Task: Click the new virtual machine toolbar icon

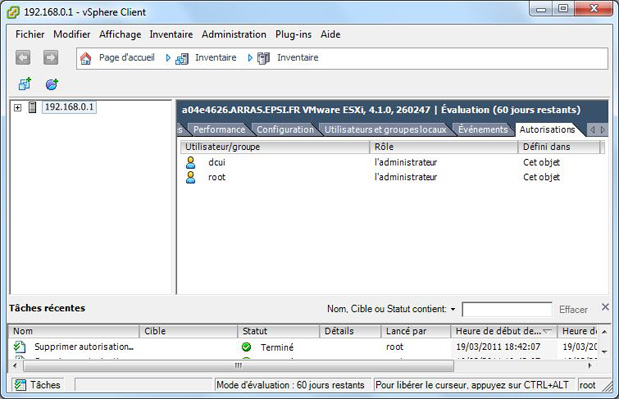Action: (24, 84)
